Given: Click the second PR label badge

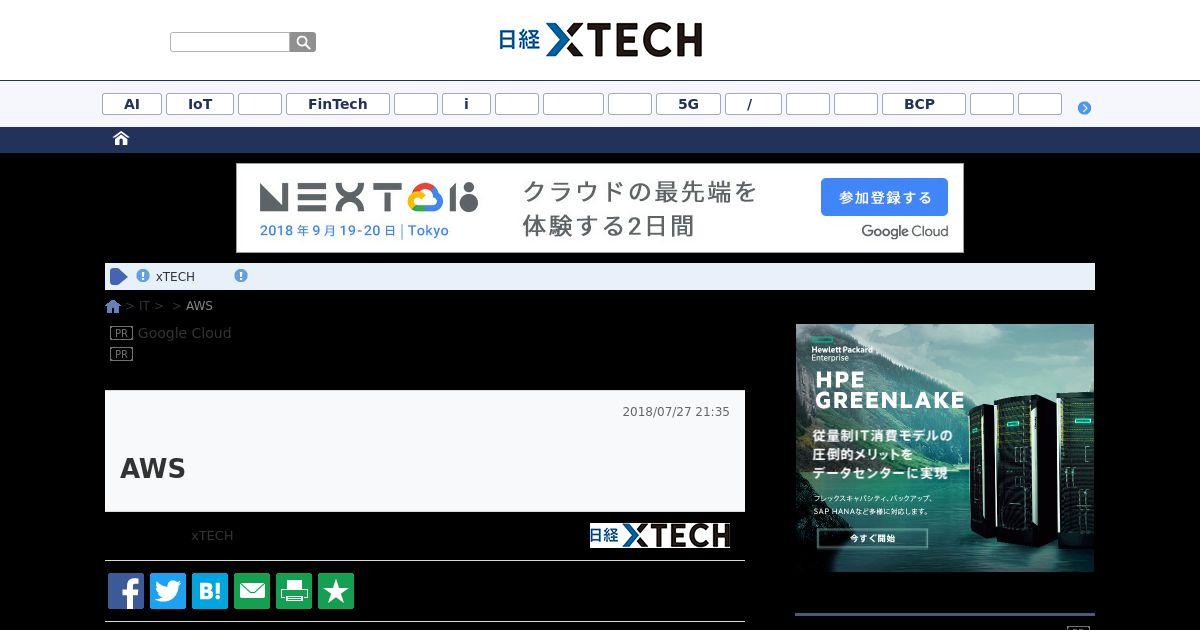Looking at the screenshot, I should click(x=121, y=354).
